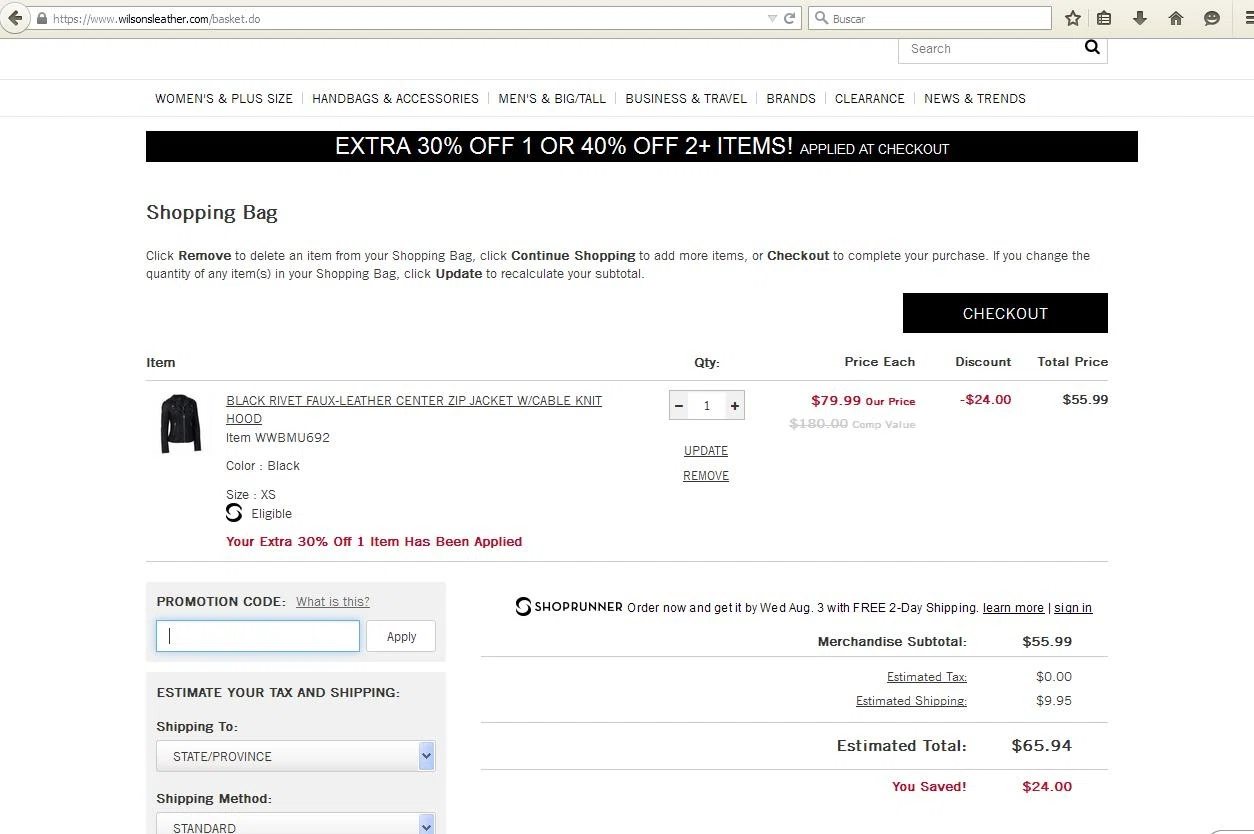Click the 'Shopping Bag' heading
The width and height of the screenshot is (1254, 834).
(212, 212)
